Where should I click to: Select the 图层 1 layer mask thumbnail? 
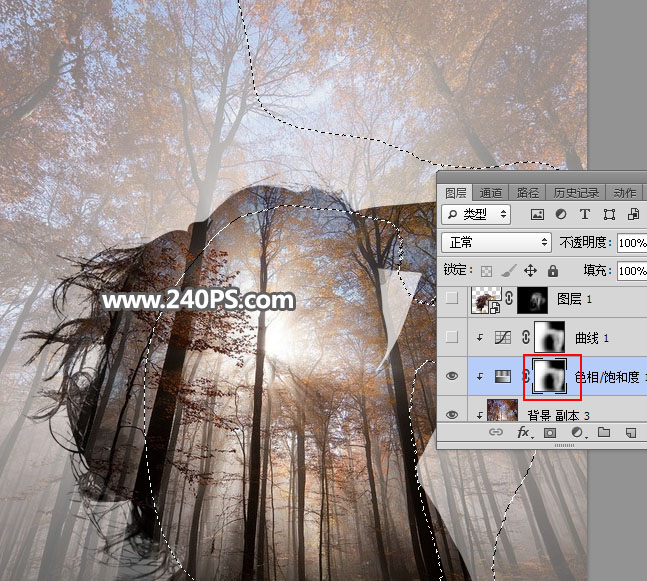[x=533, y=300]
